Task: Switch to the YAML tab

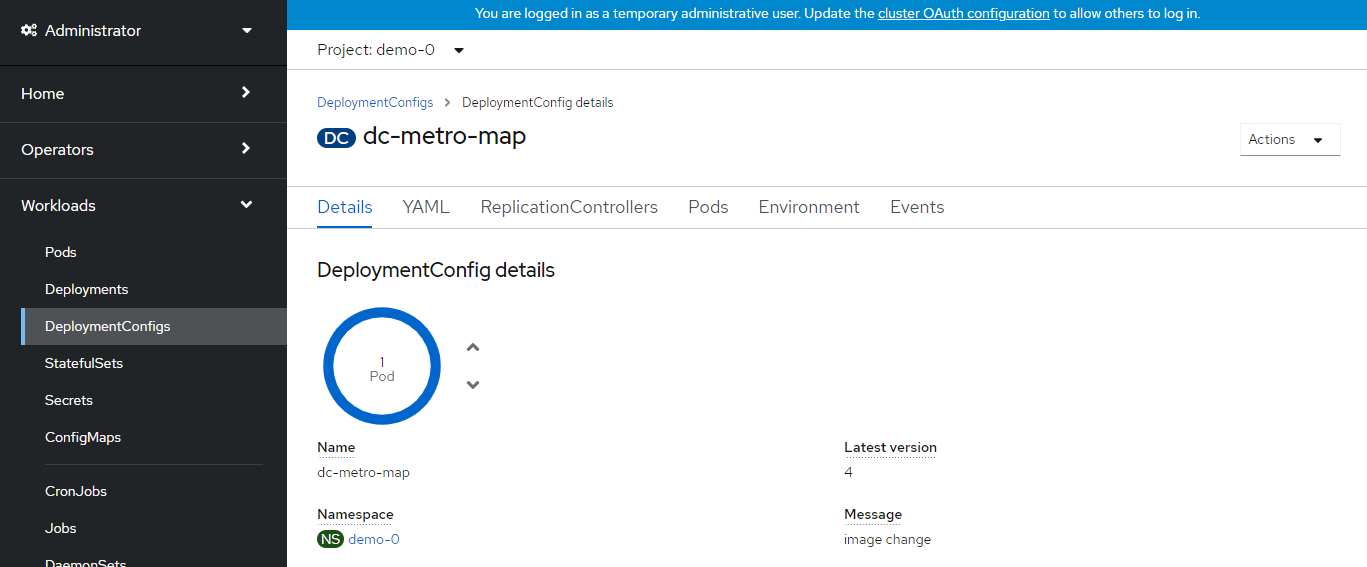Action: (x=426, y=207)
